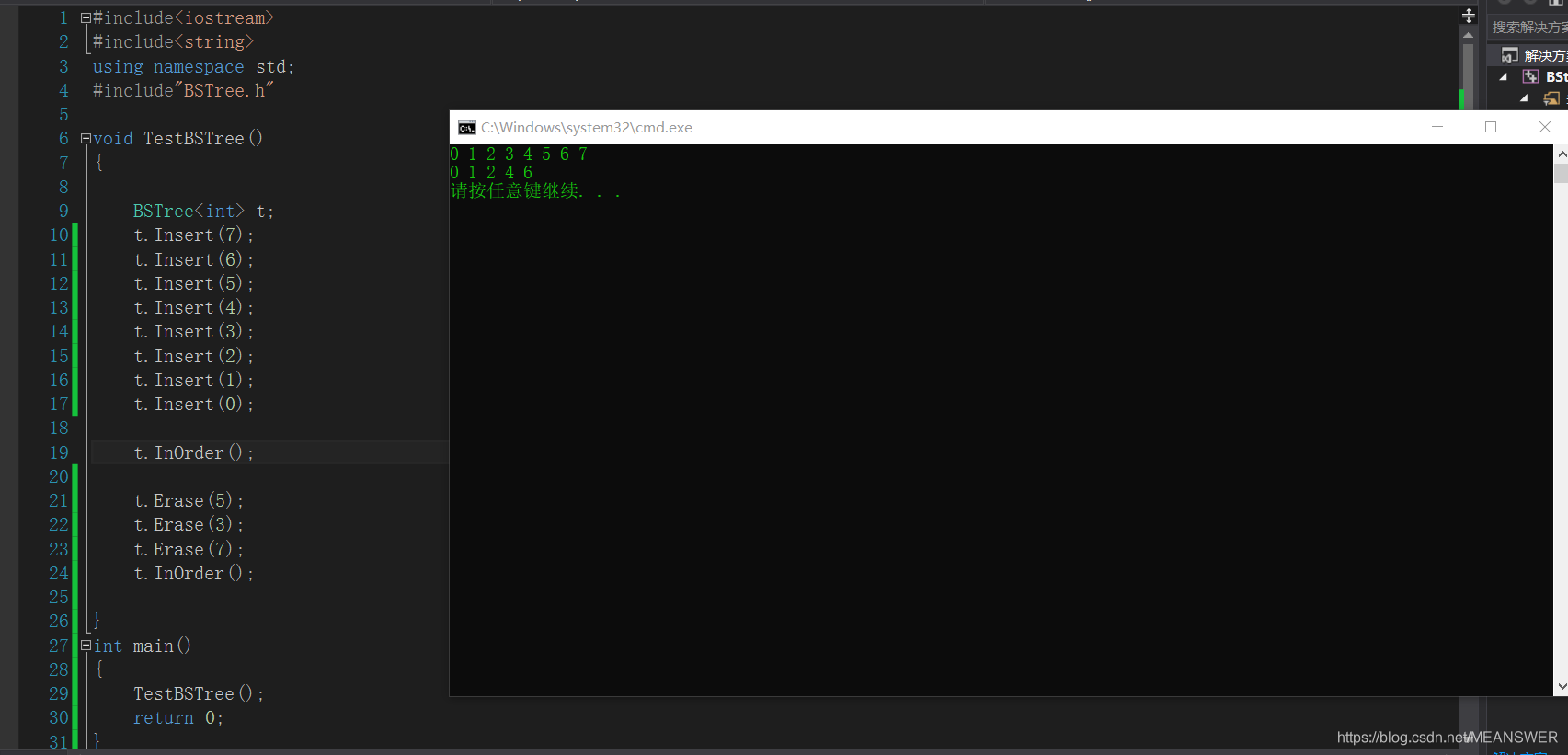Click the 'using namespace std;' line
The height and width of the screenshot is (755, 1568).
coord(193,67)
